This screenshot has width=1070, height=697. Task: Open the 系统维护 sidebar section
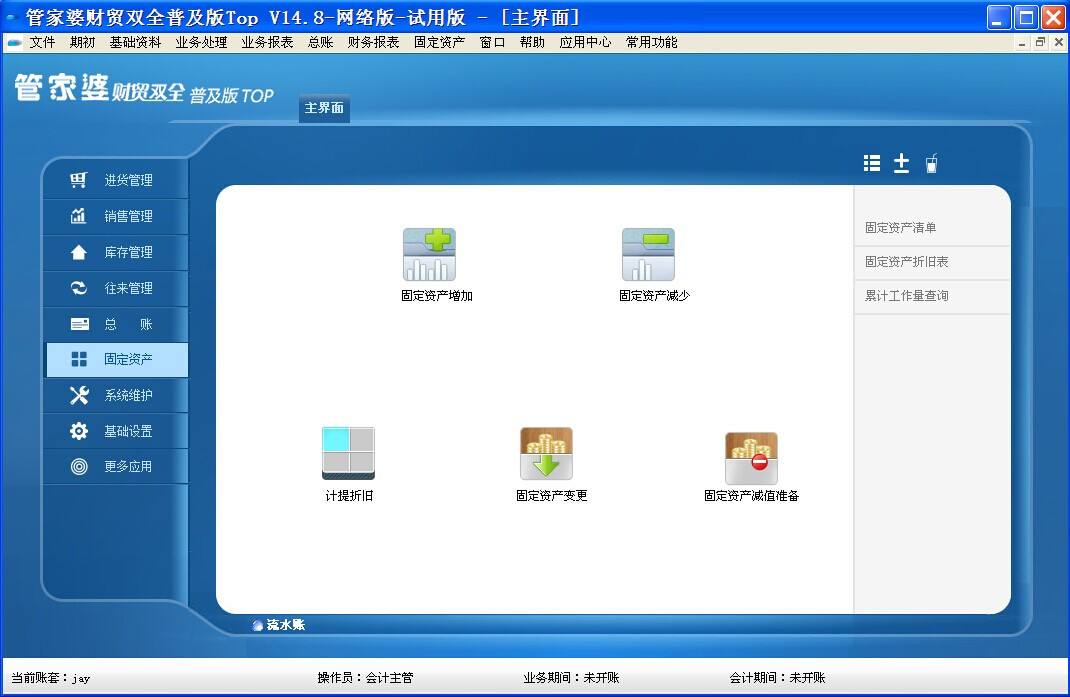point(116,396)
